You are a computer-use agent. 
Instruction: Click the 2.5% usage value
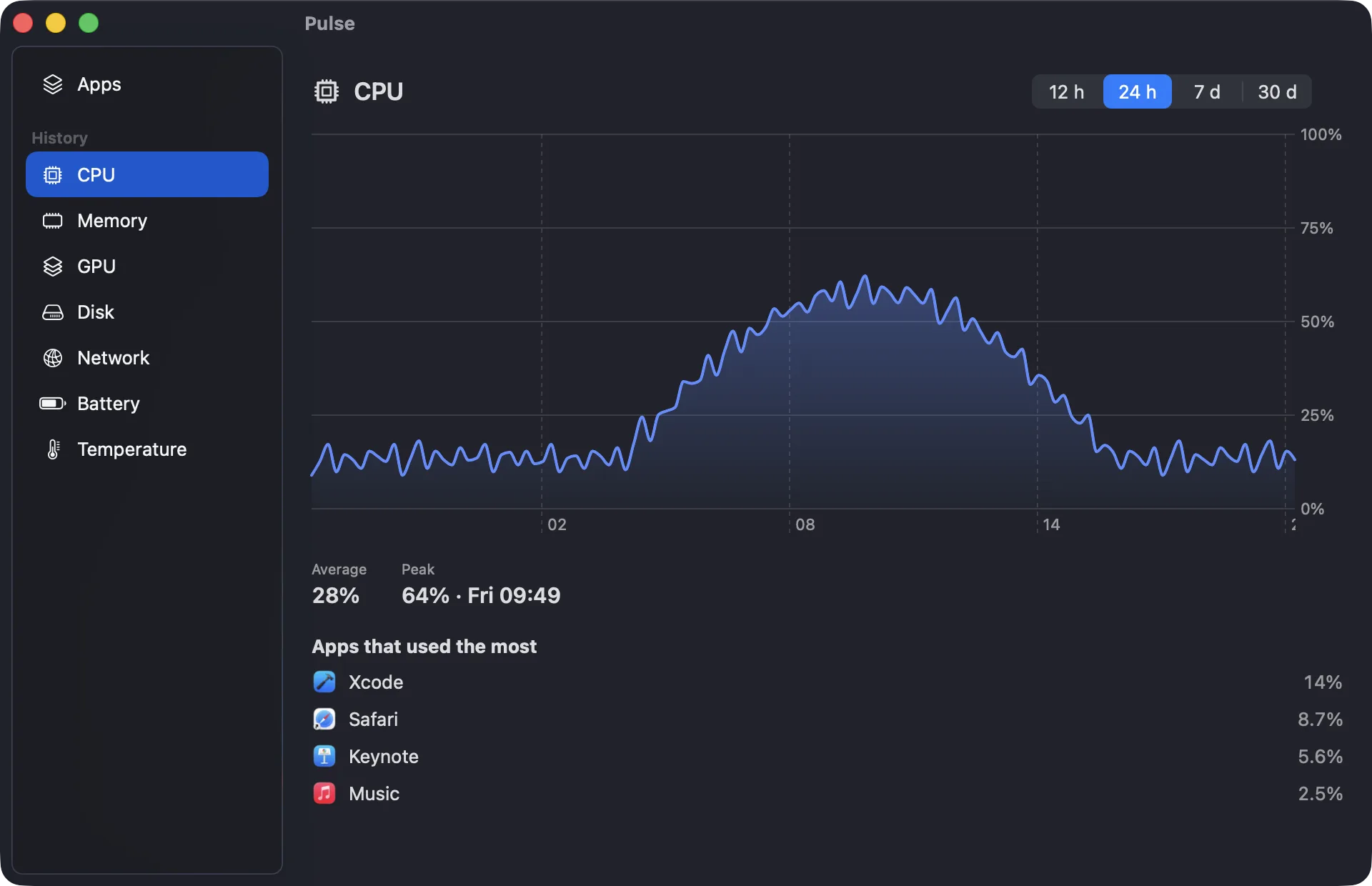click(x=1320, y=794)
